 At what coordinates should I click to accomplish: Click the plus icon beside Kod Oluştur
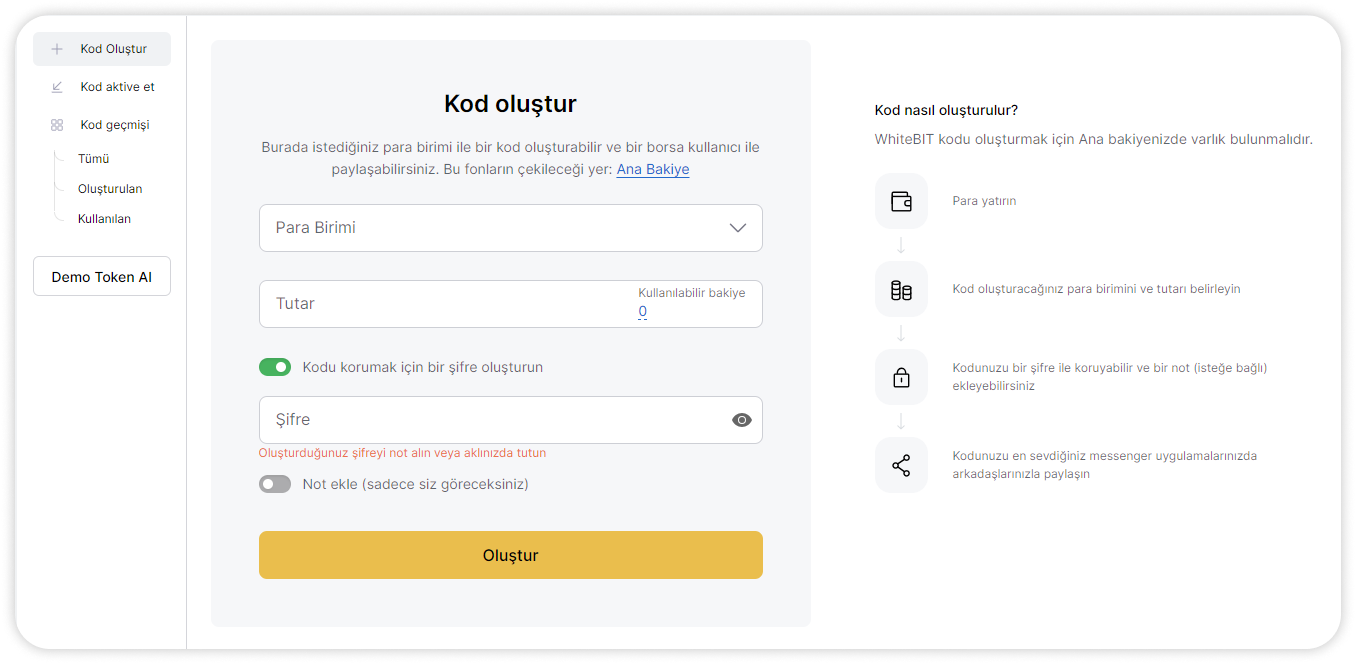click(x=57, y=49)
